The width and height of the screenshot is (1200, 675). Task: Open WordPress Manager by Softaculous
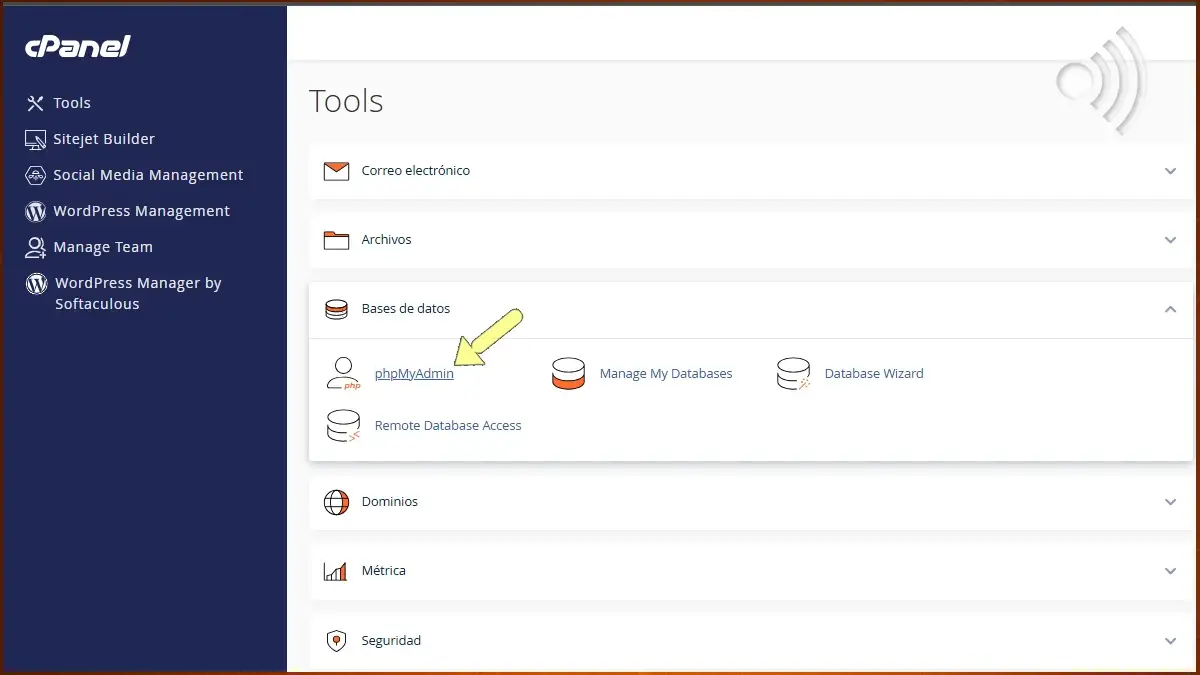(136, 293)
